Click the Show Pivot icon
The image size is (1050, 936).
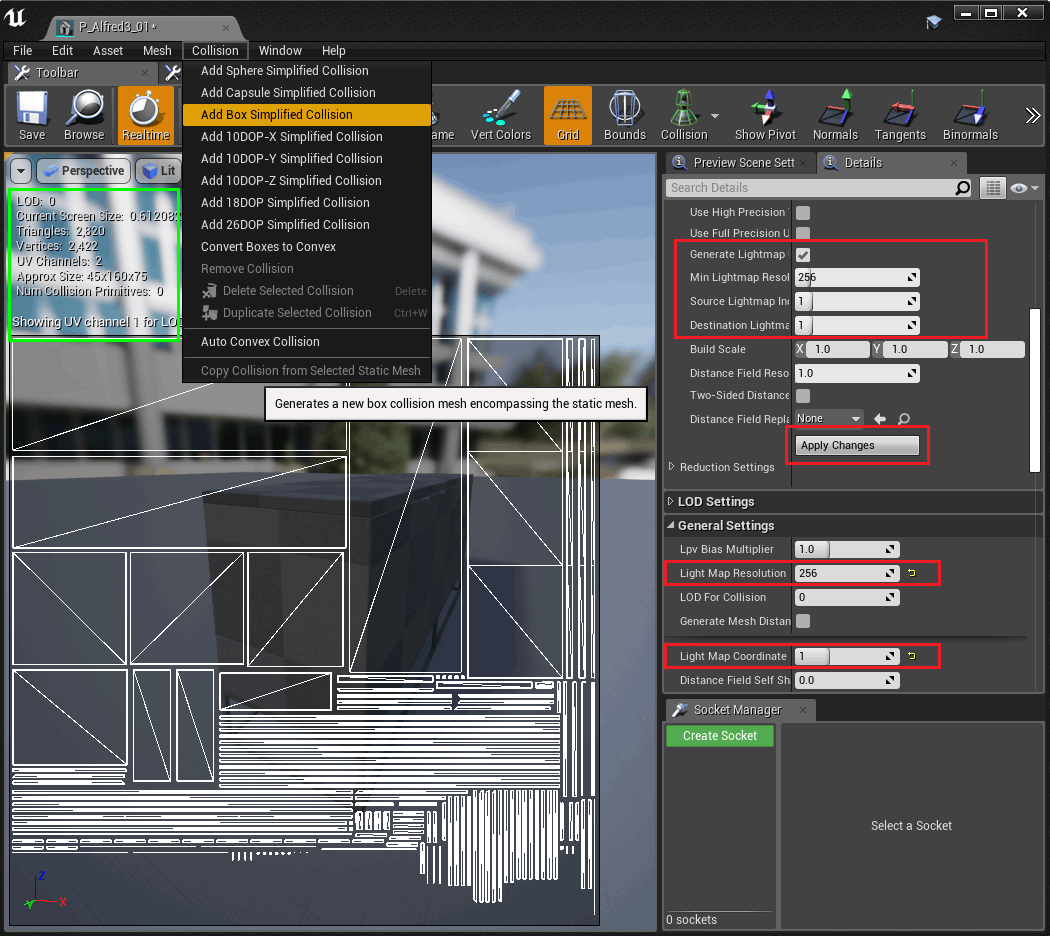tap(765, 115)
